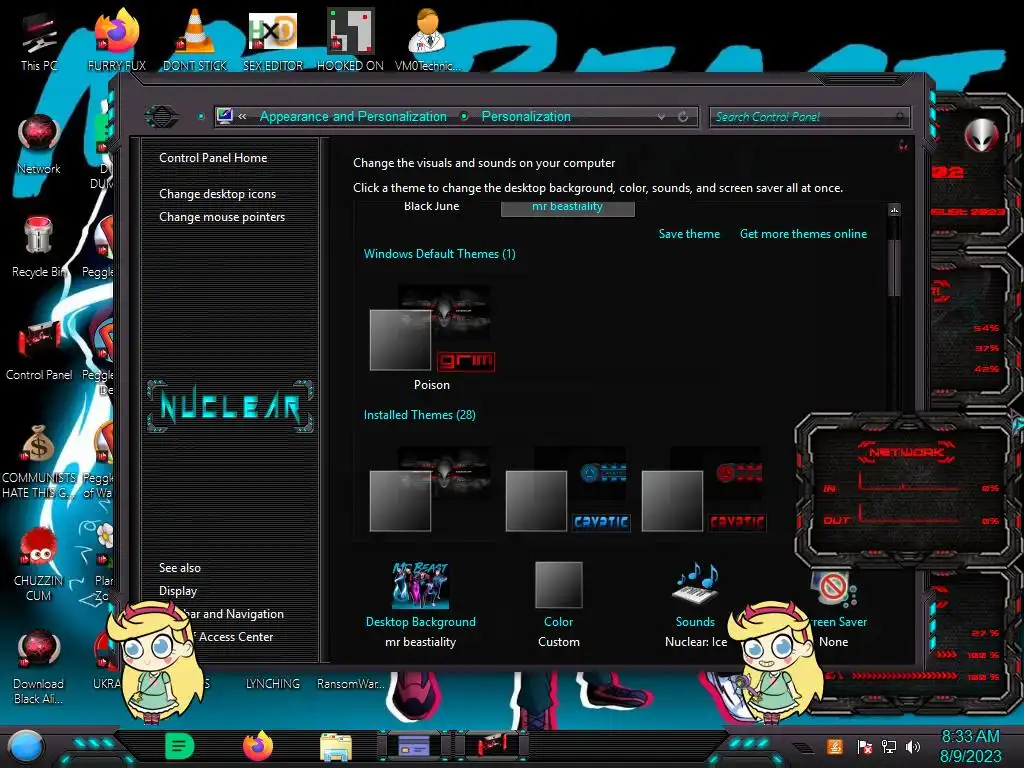The width and height of the screenshot is (1024, 768).
Task: Click Get more themes online
Action: pyautogui.click(x=803, y=234)
